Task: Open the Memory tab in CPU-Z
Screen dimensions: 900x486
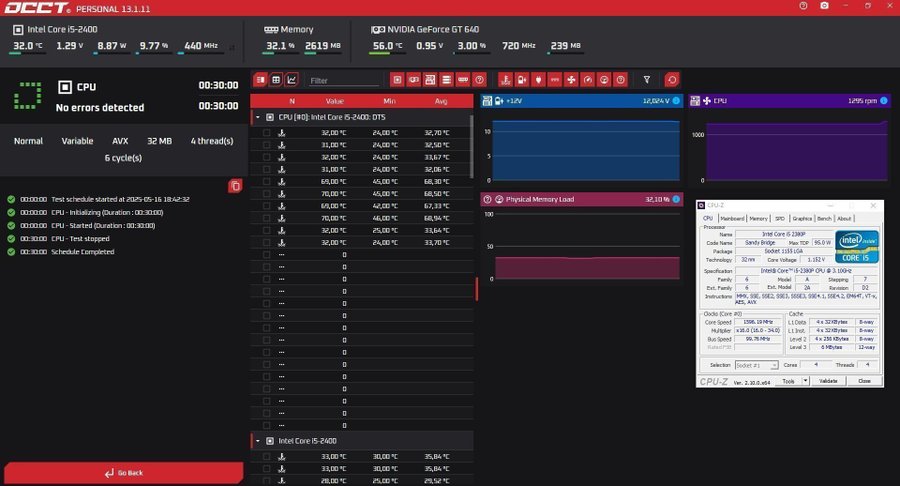Action: tap(759, 218)
